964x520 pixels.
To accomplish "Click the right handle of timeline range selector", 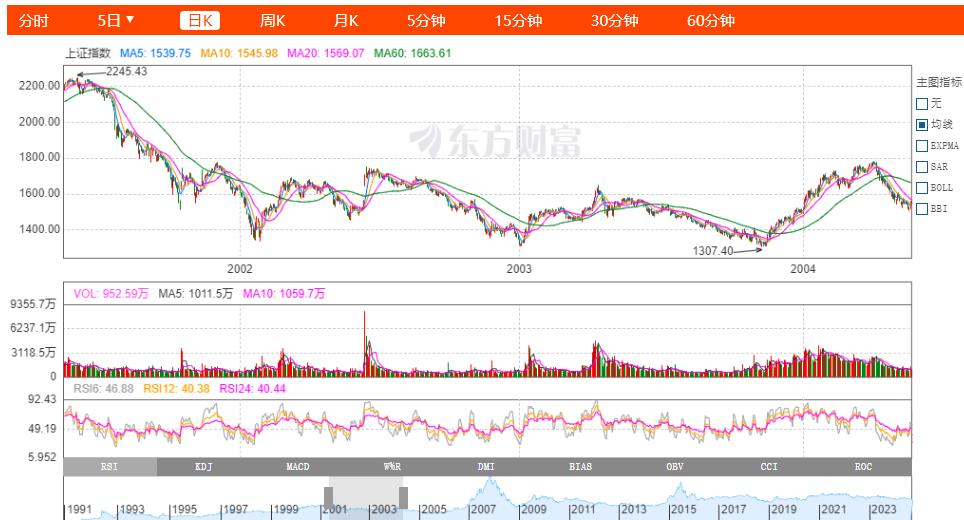I will [403, 497].
